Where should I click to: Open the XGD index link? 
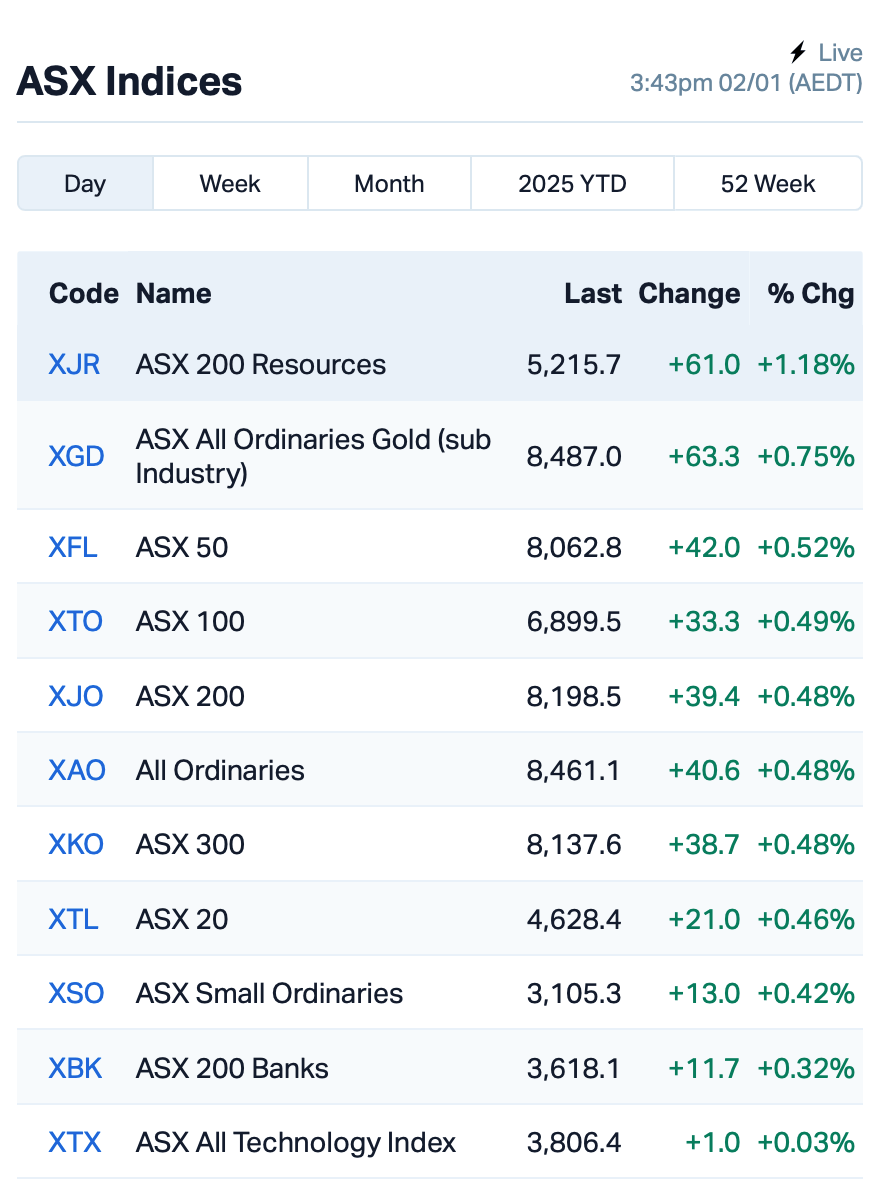coord(77,456)
